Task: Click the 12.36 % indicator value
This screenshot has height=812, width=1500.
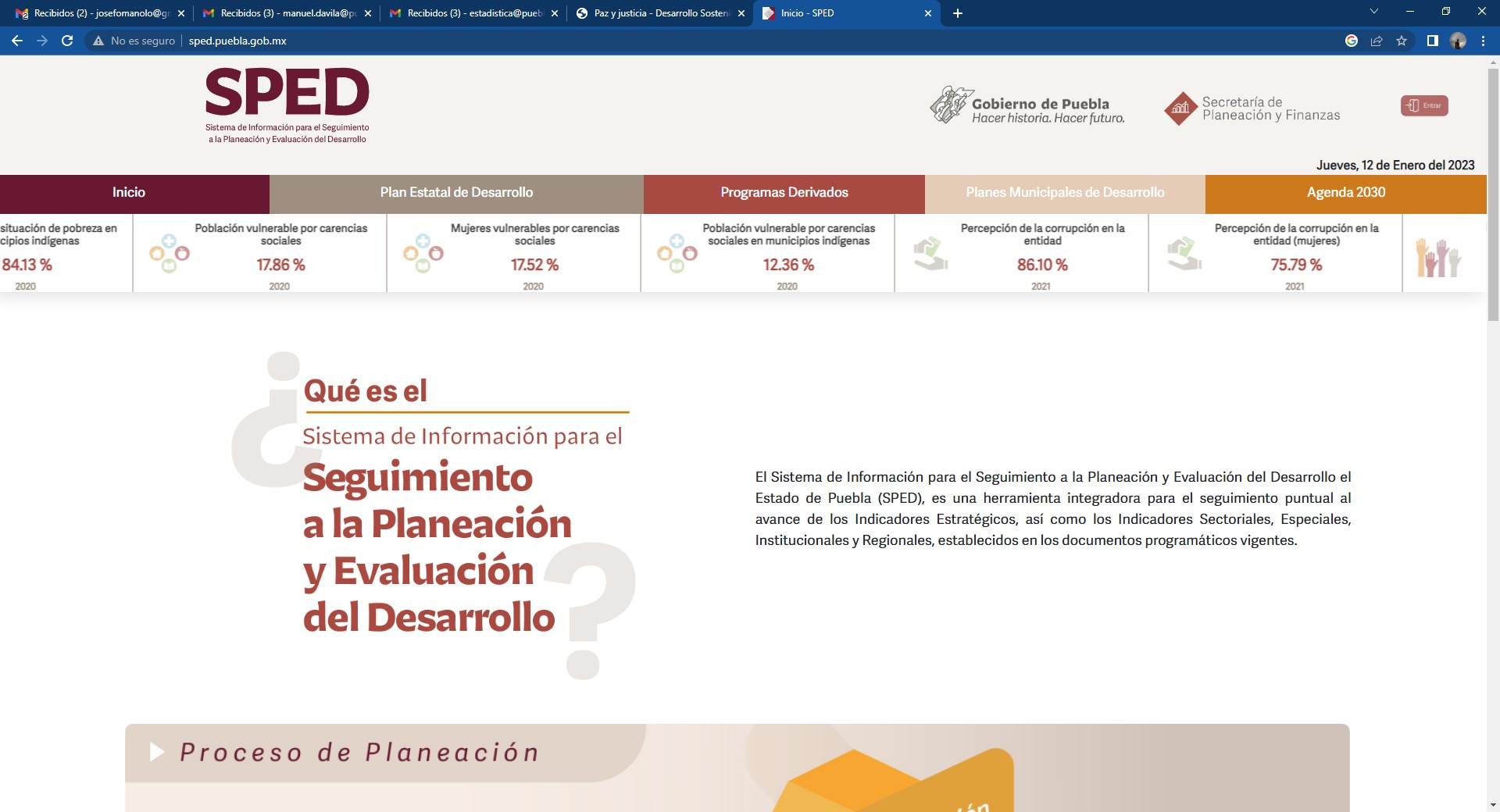Action: [788, 265]
